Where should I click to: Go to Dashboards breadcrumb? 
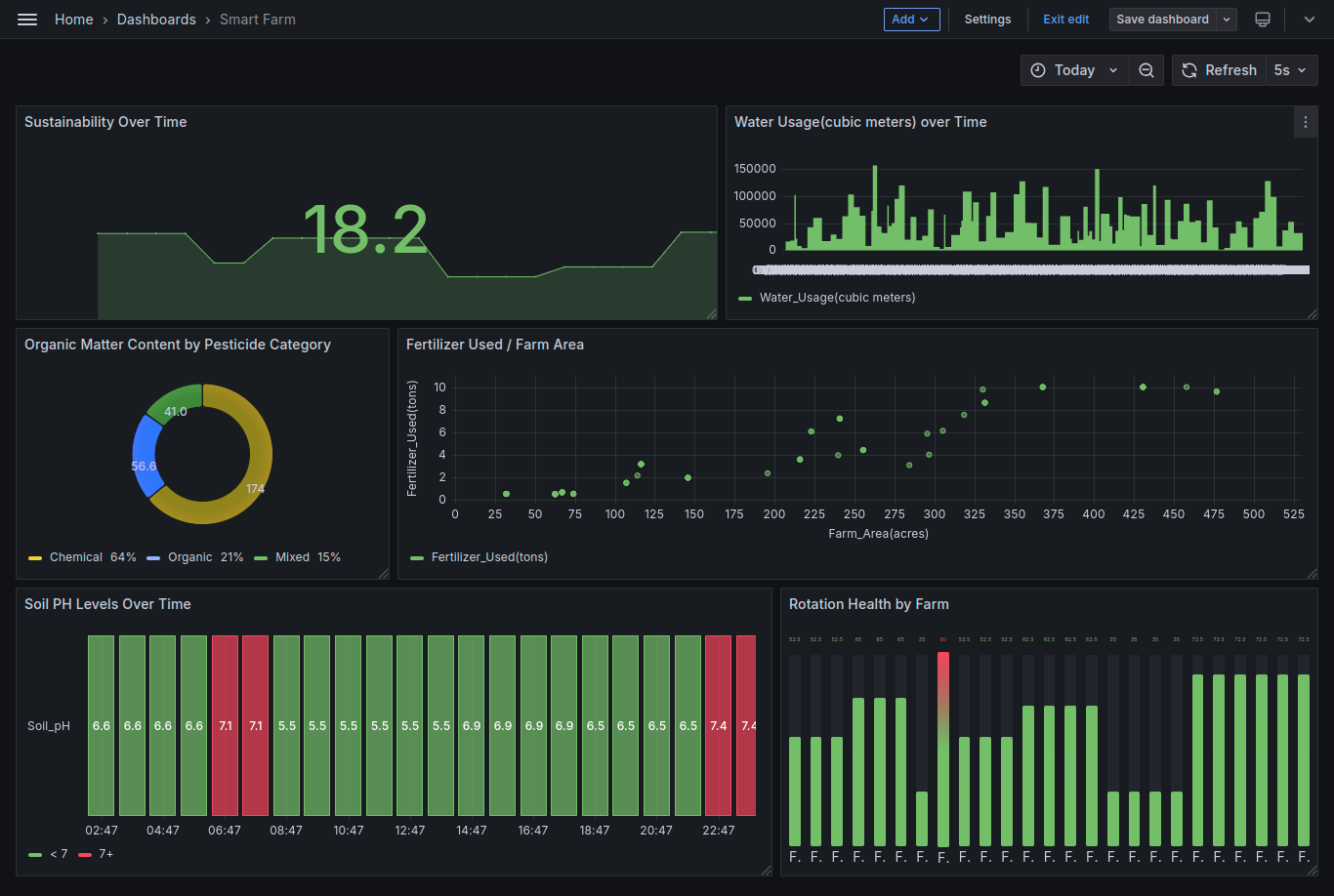click(156, 20)
